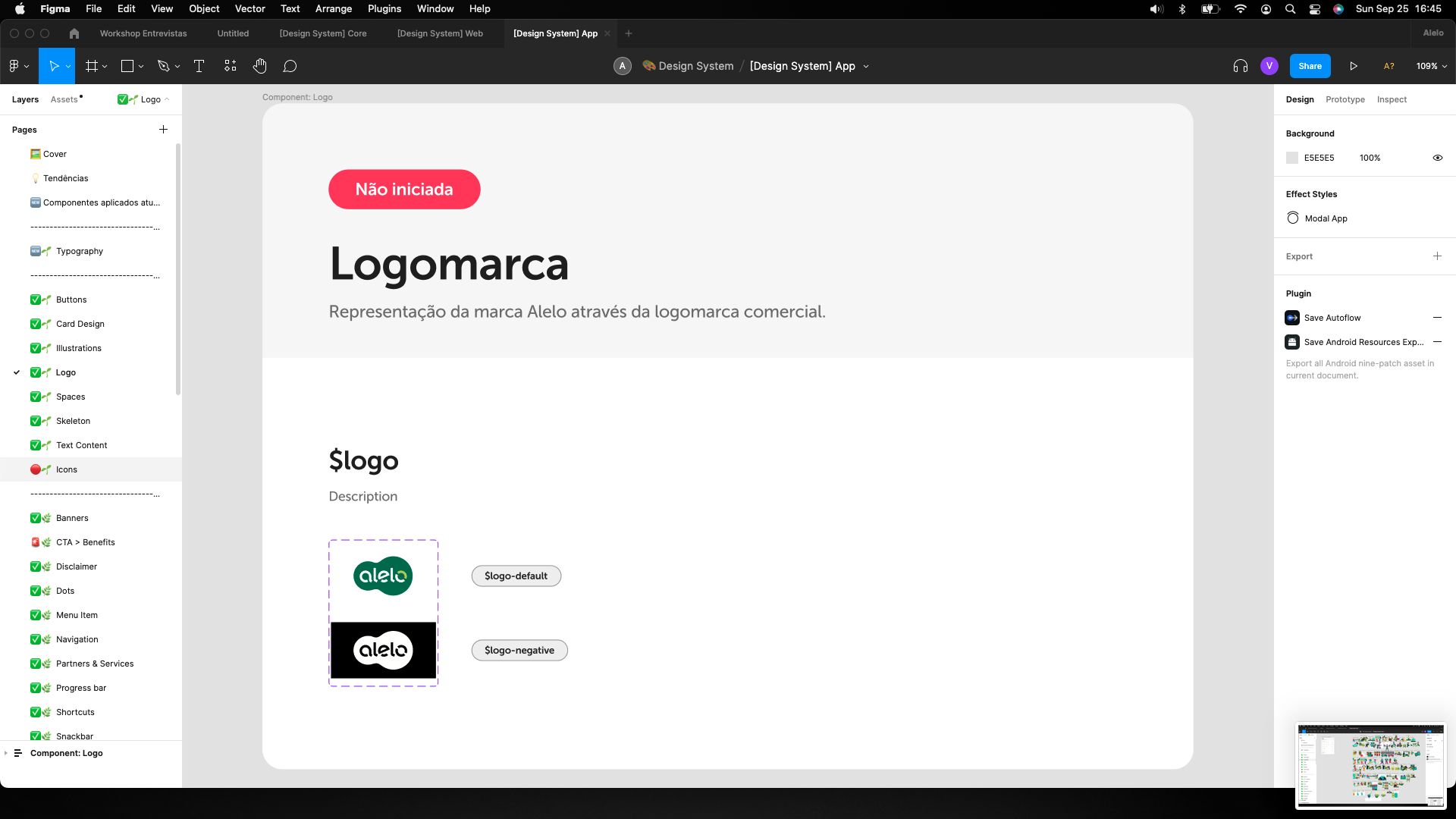
Task: Open the Resources components tool
Action: (231, 66)
